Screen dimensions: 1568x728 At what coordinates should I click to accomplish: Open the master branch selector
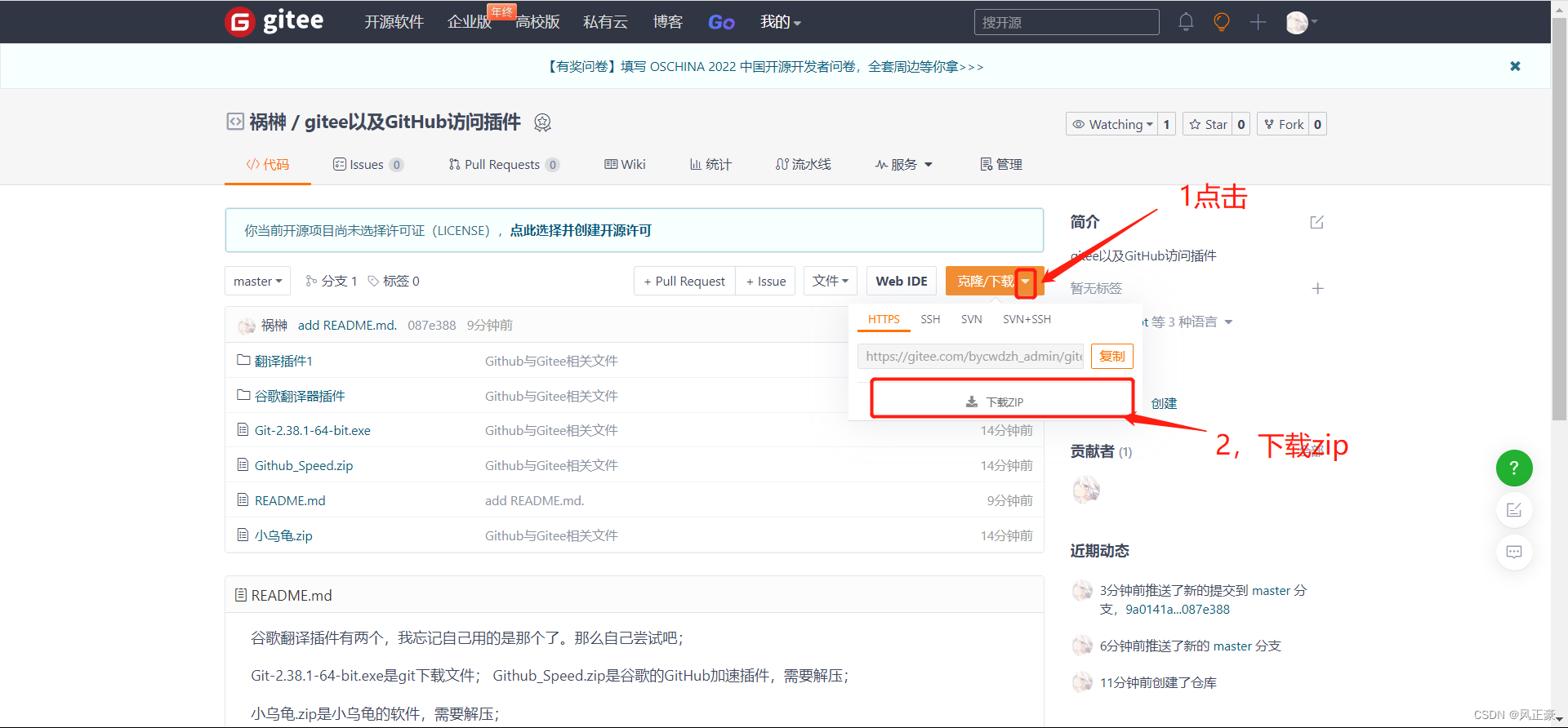point(257,281)
